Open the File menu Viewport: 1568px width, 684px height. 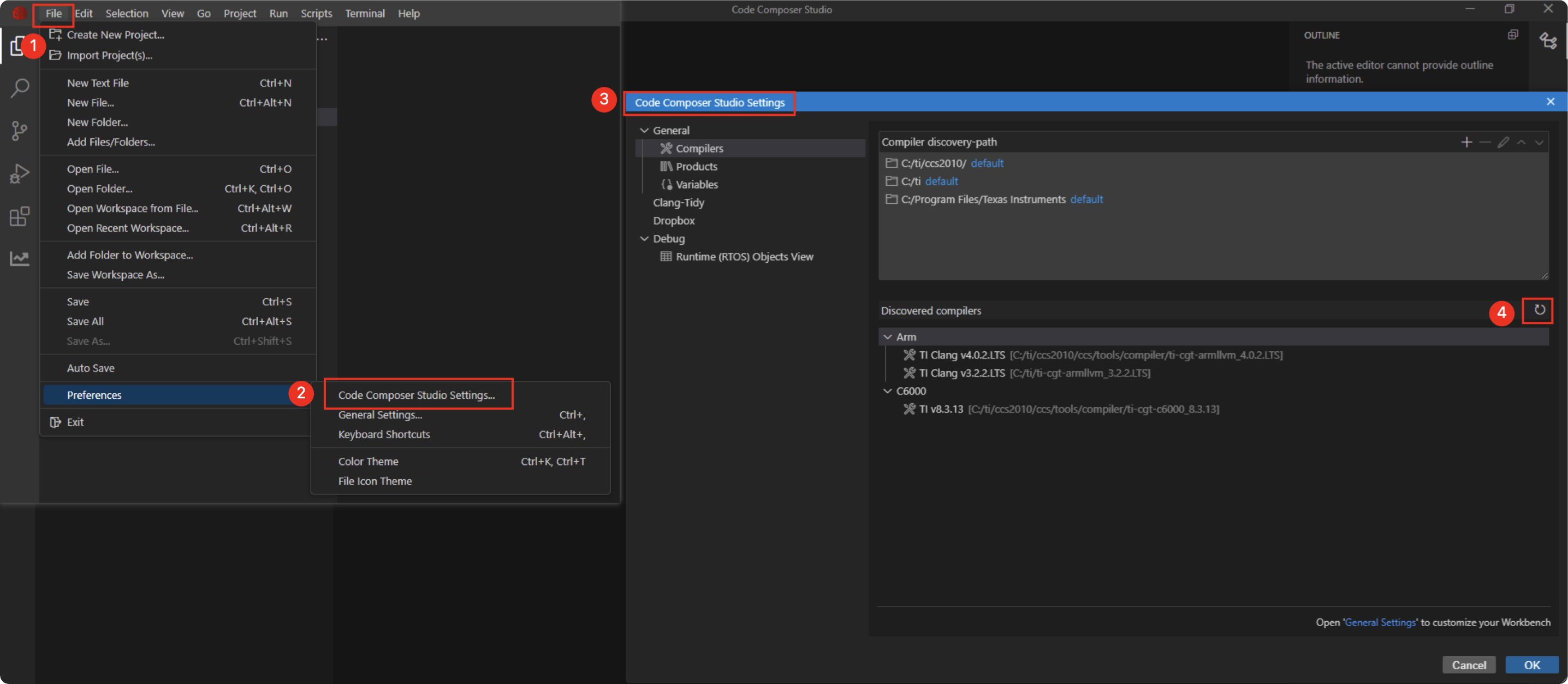tap(54, 13)
